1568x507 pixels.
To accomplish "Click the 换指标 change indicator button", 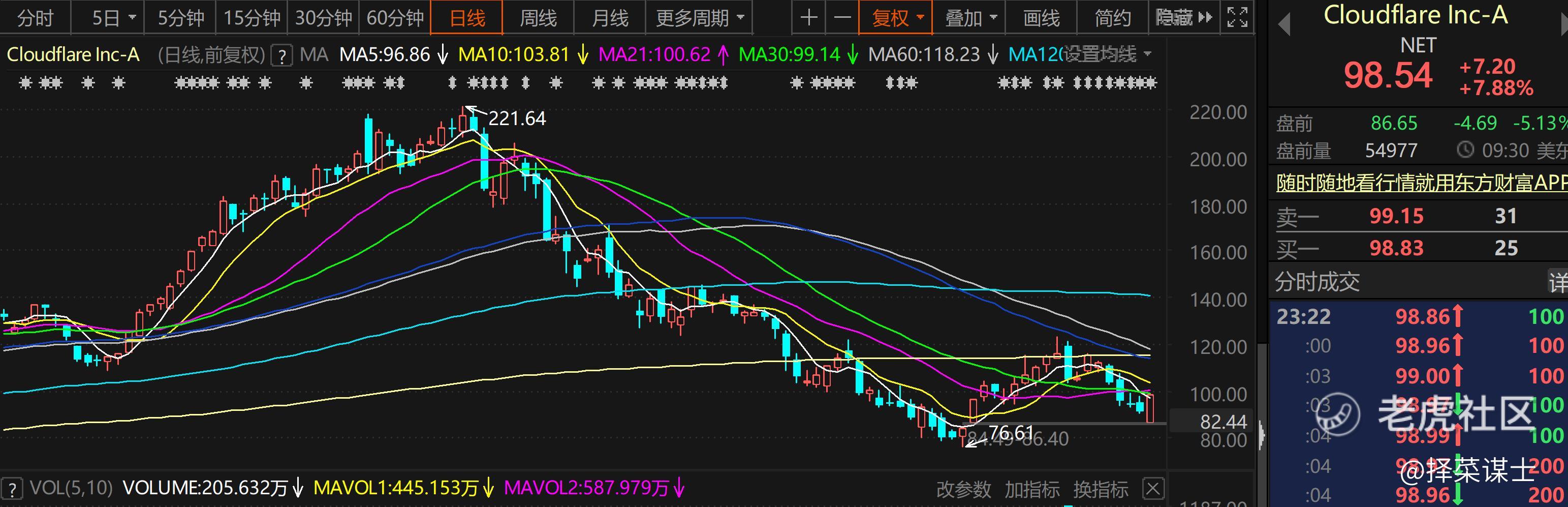I will pos(1101,489).
